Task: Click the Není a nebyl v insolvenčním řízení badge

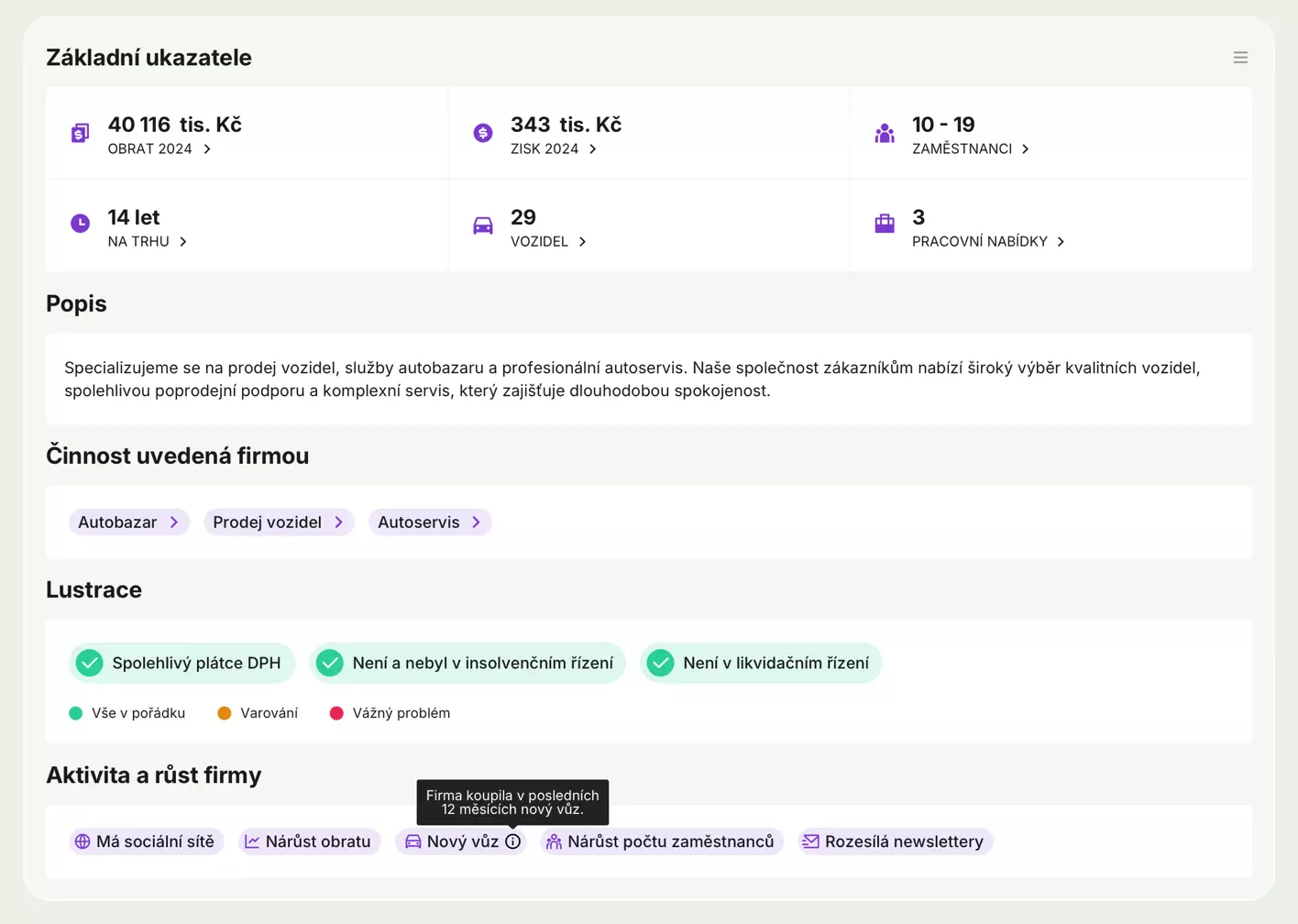Action: point(467,663)
